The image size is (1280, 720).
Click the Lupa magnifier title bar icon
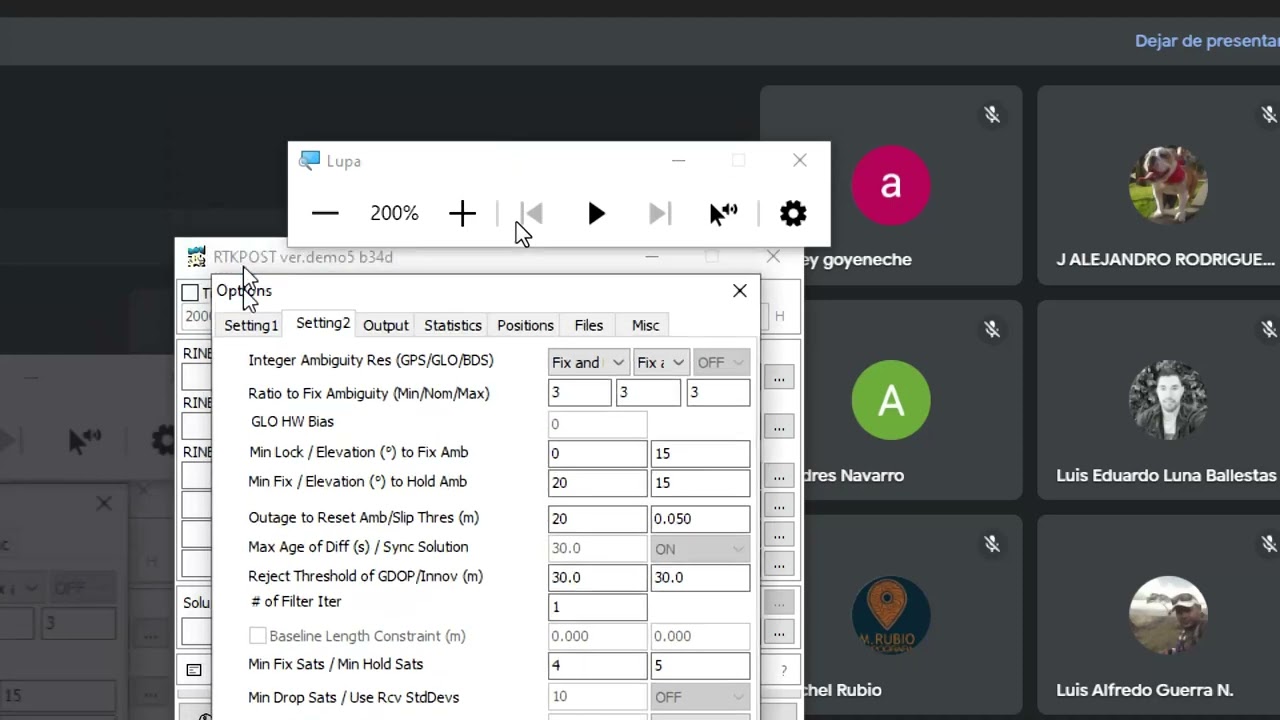tap(310, 160)
